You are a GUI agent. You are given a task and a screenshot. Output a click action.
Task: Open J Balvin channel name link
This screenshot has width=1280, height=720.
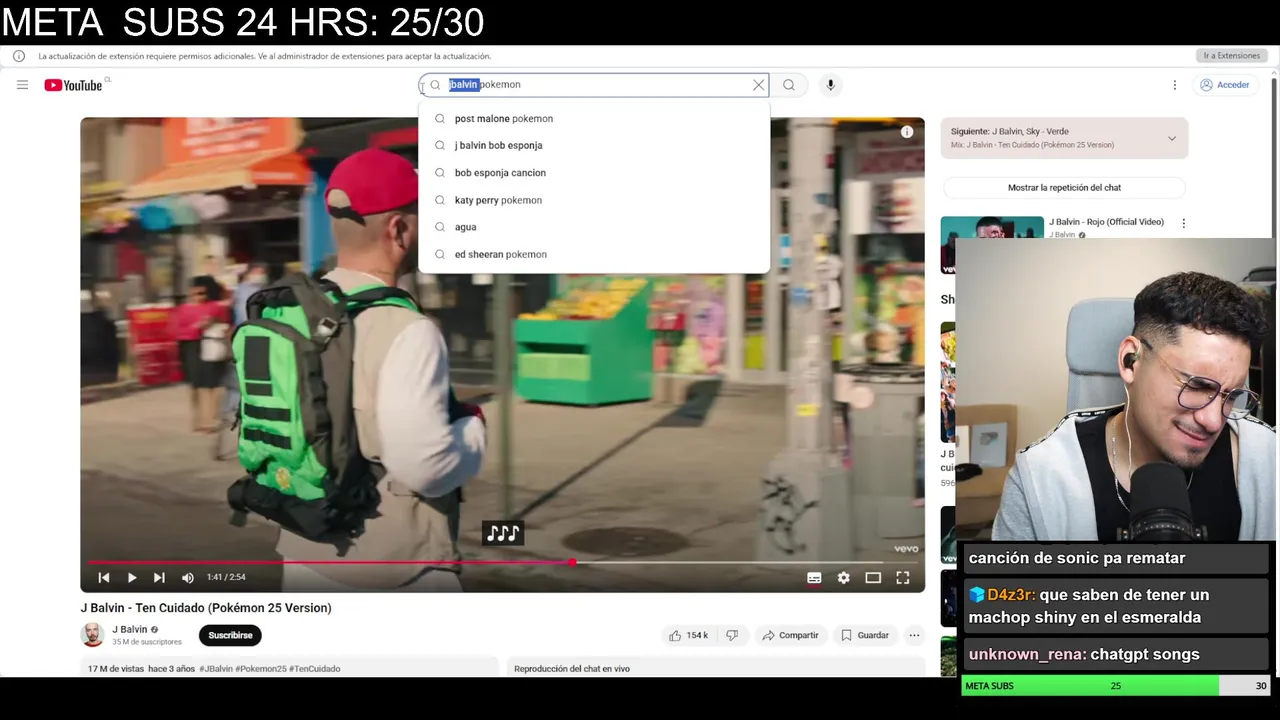pos(129,629)
